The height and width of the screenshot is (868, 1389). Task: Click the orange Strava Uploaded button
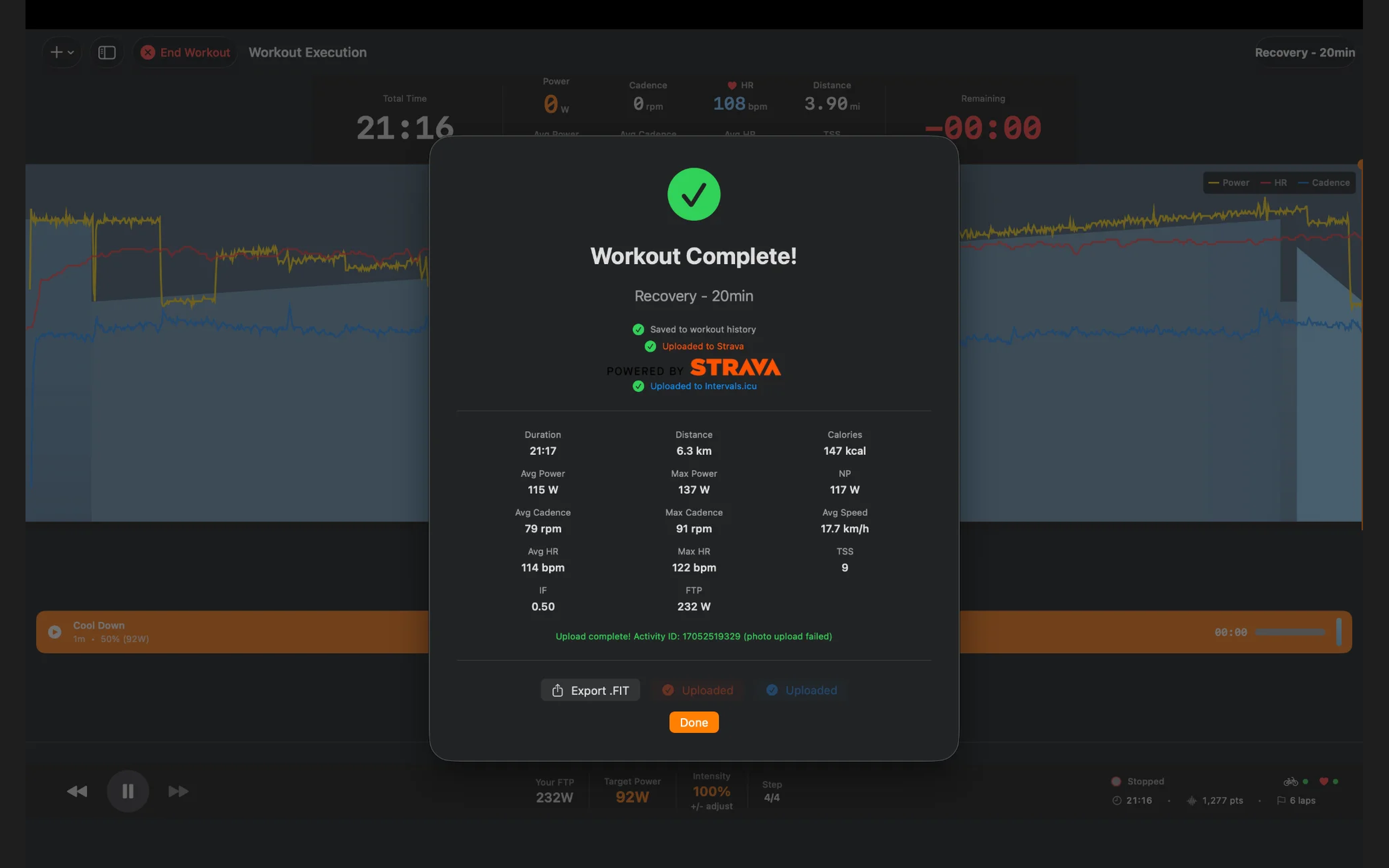(x=698, y=690)
